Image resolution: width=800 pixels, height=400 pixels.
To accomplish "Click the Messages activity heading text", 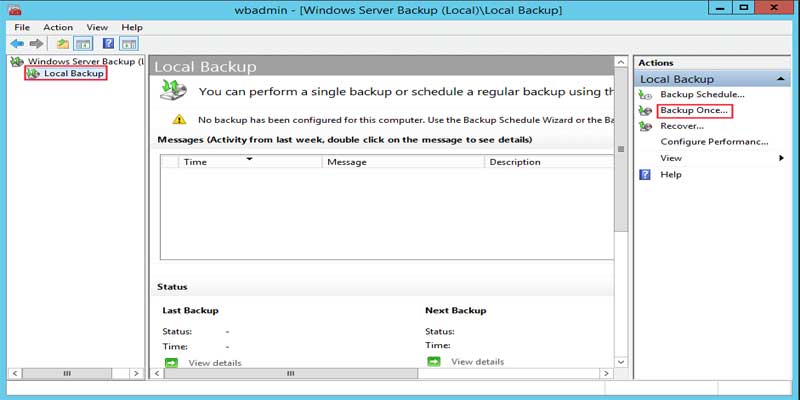I will click(345, 139).
